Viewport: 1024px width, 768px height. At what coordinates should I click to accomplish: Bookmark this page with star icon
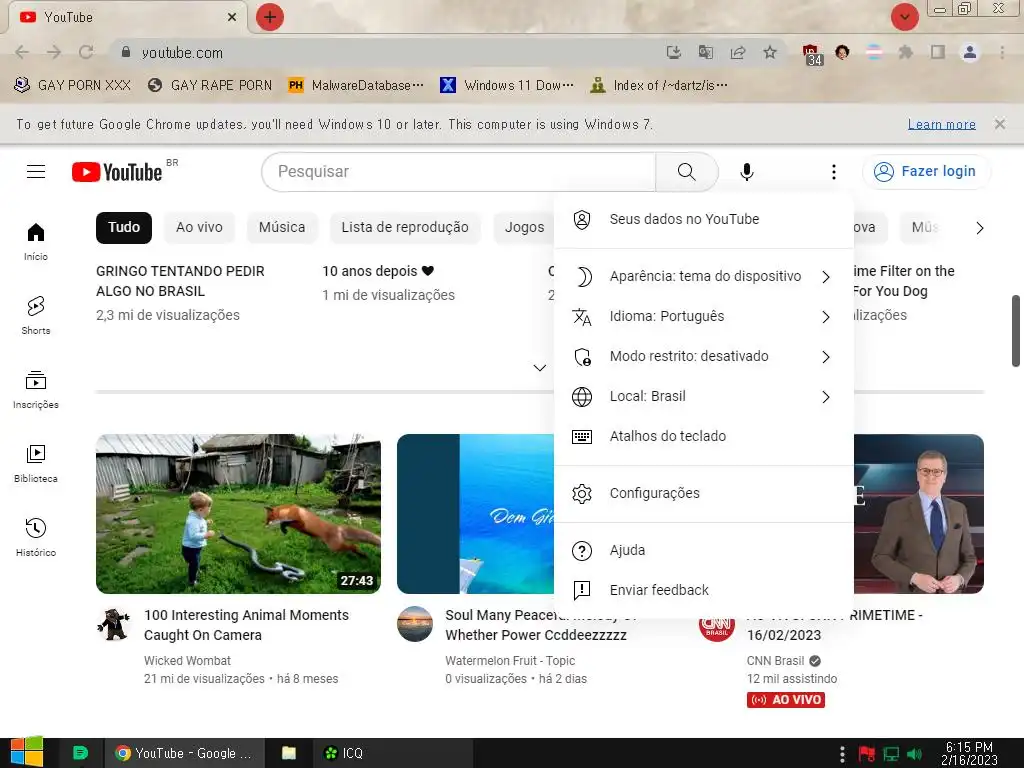[770, 52]
